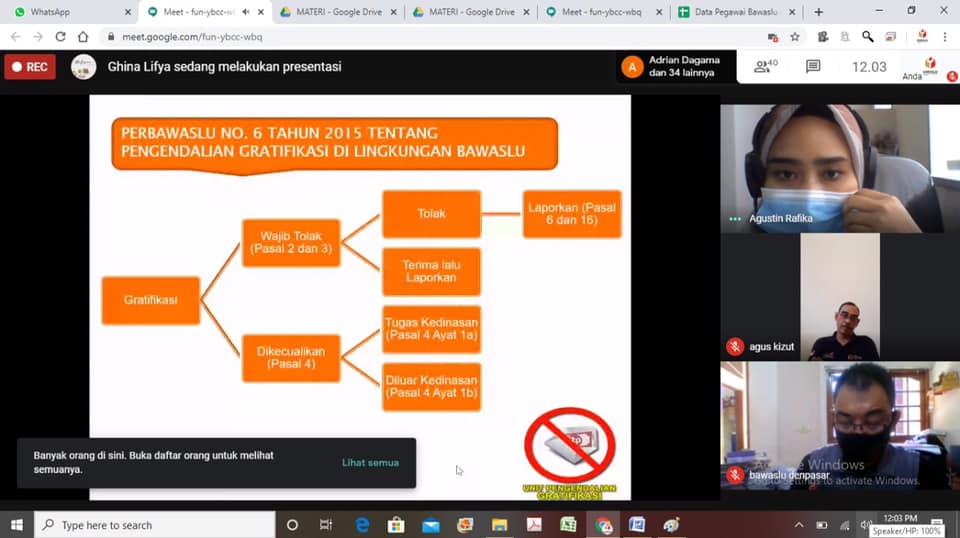Click the red REC recording indicator
960x538 pixels.
(29, 67)
